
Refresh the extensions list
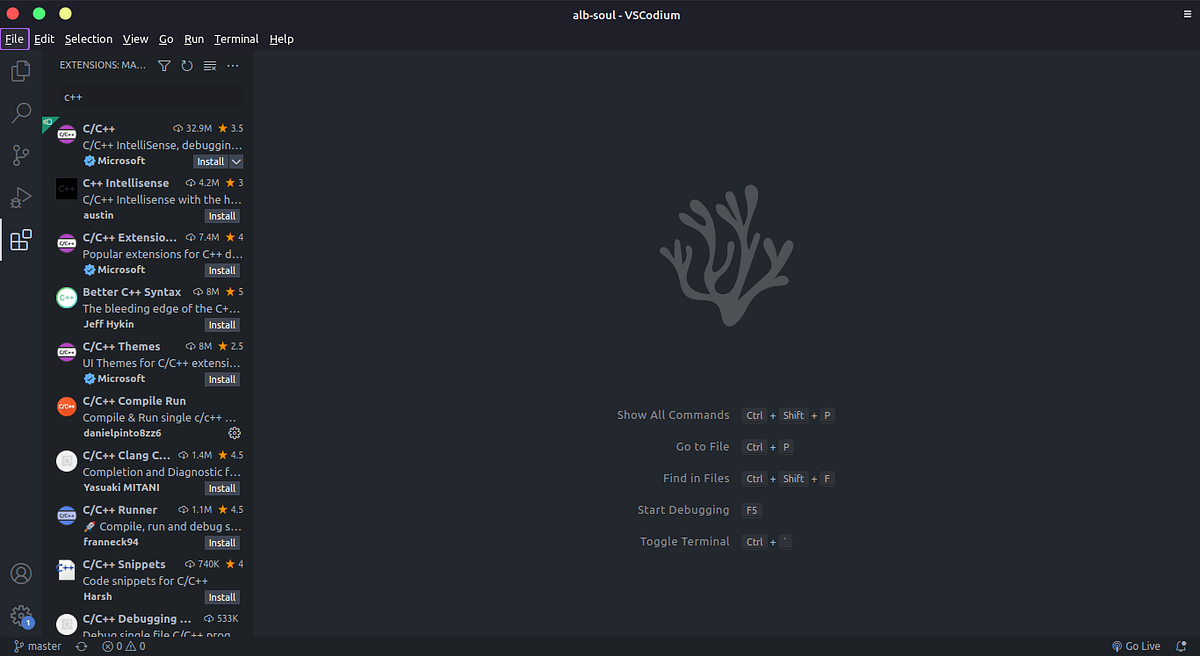[187, 65]
